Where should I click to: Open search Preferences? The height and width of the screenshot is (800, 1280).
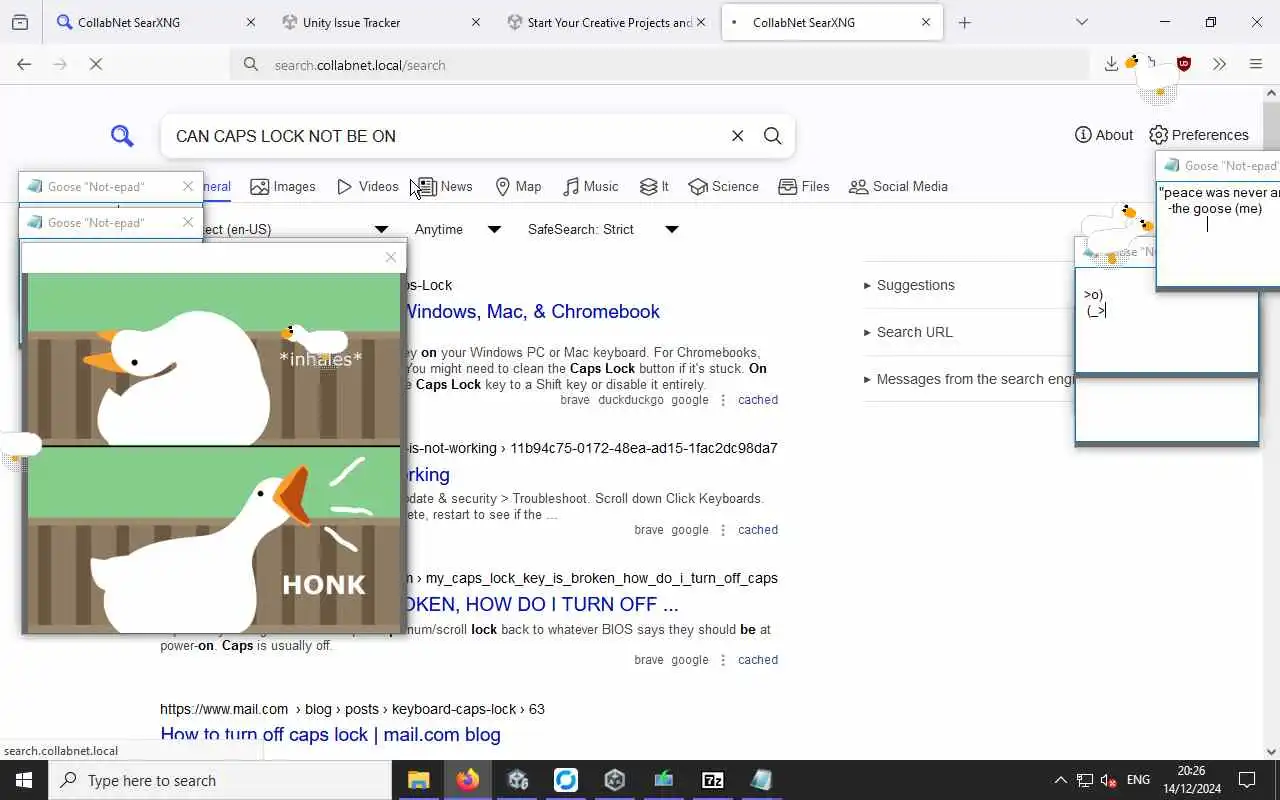(x=1199, y=135)
